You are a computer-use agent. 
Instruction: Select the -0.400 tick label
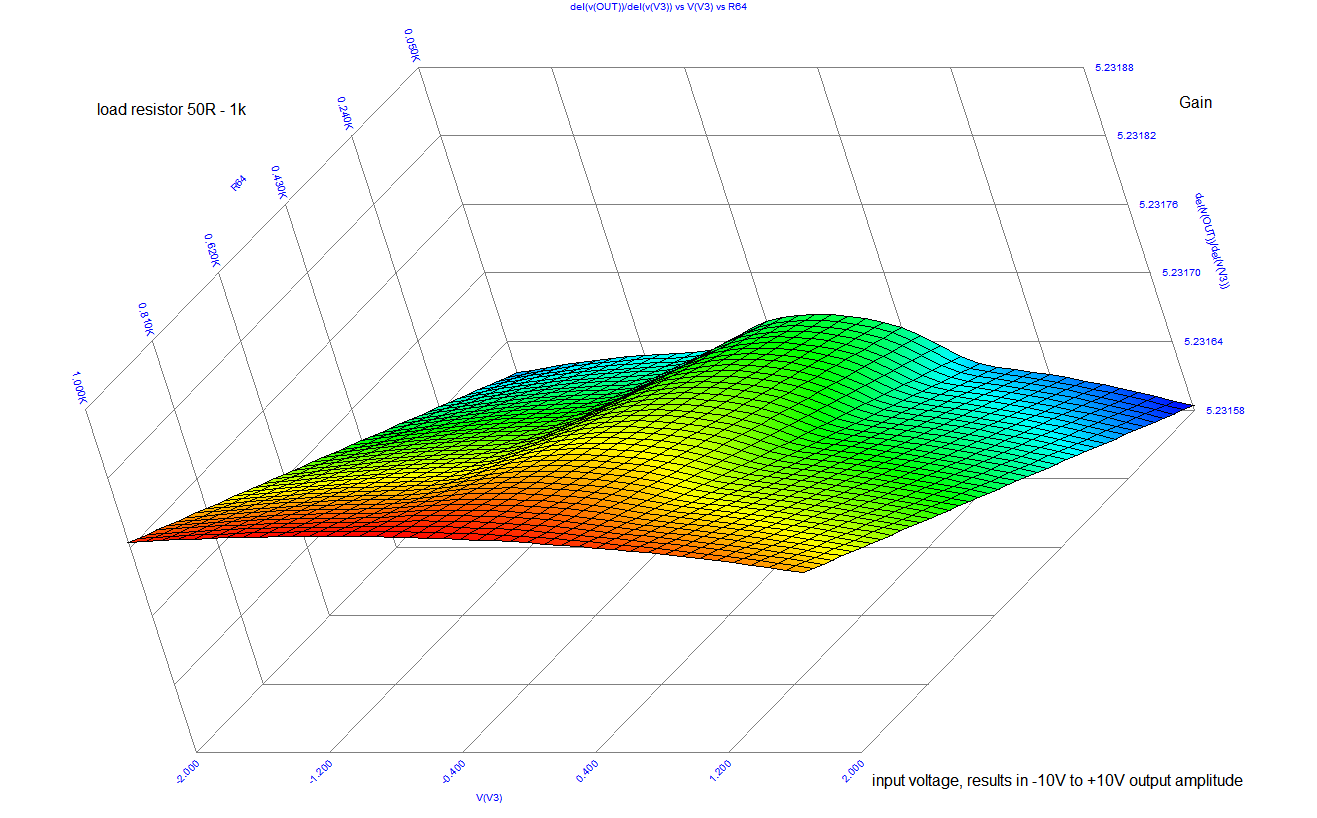455,771
